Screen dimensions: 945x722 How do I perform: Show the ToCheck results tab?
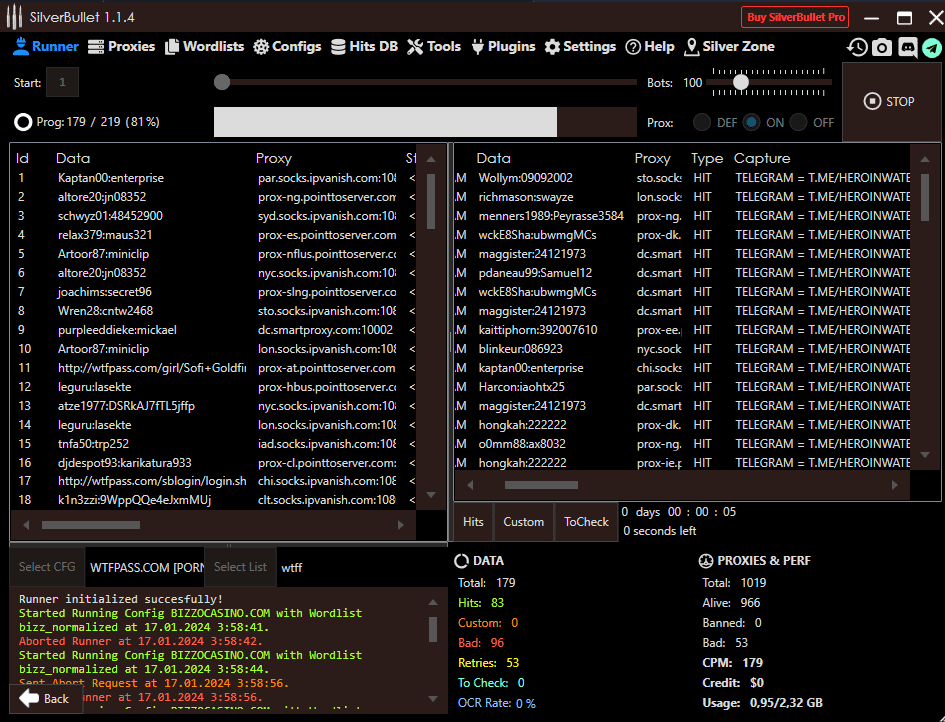(586, 522)
